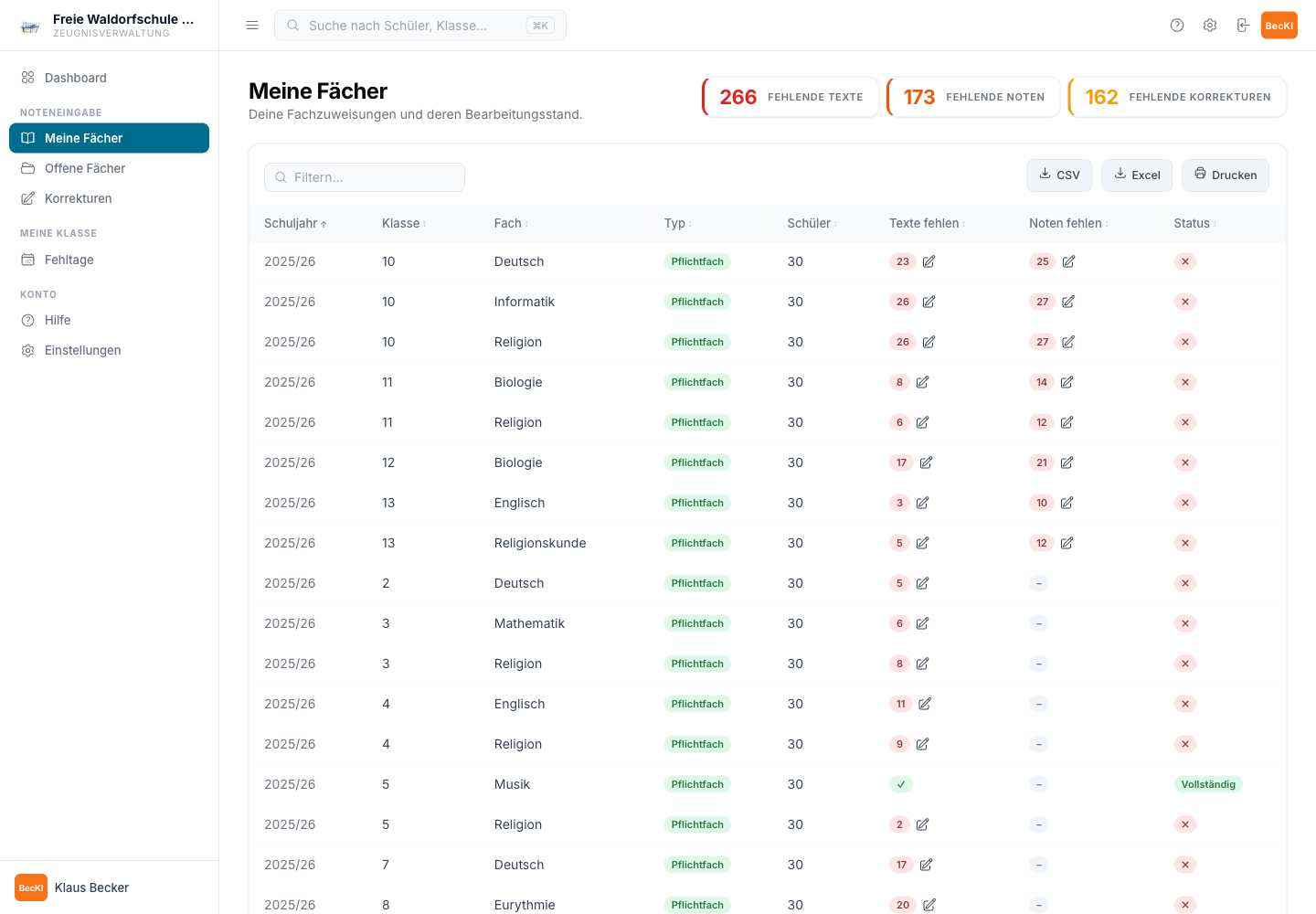Edit missing texts for Mathematik
Screen dimensions: 1316x914
922,623
